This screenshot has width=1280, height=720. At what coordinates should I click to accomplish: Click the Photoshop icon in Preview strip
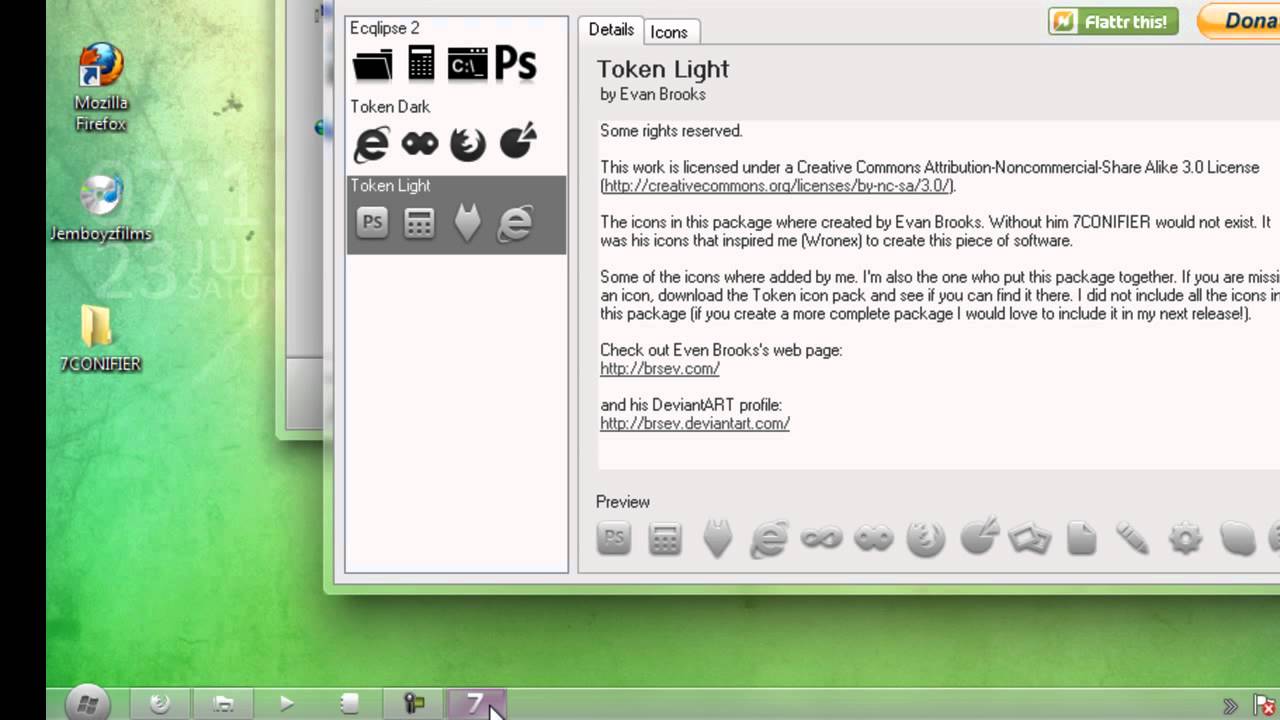point(614,538)
